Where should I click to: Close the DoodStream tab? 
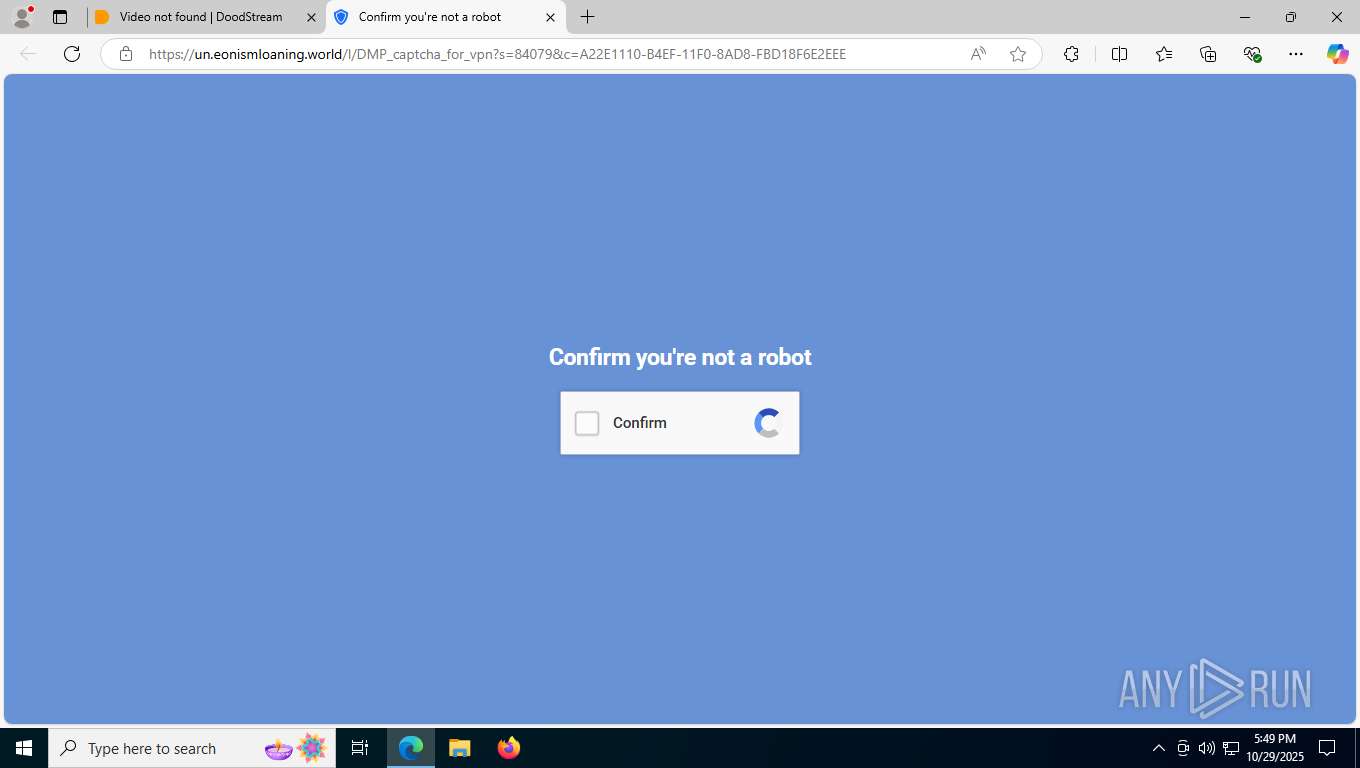point(312,17)
